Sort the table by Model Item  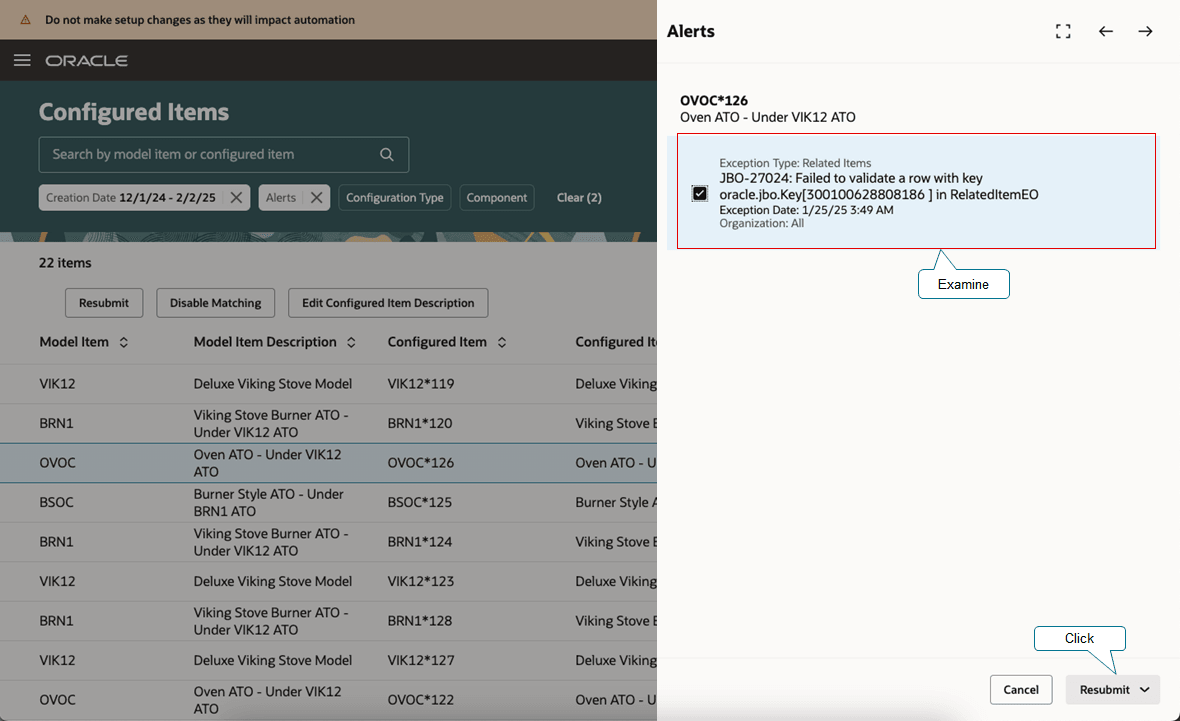(122, 341)
